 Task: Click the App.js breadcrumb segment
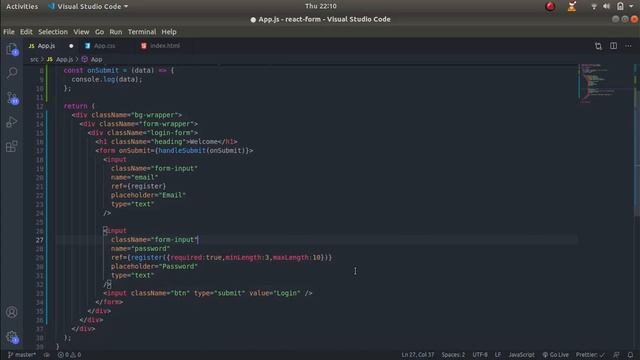(60, 60)
